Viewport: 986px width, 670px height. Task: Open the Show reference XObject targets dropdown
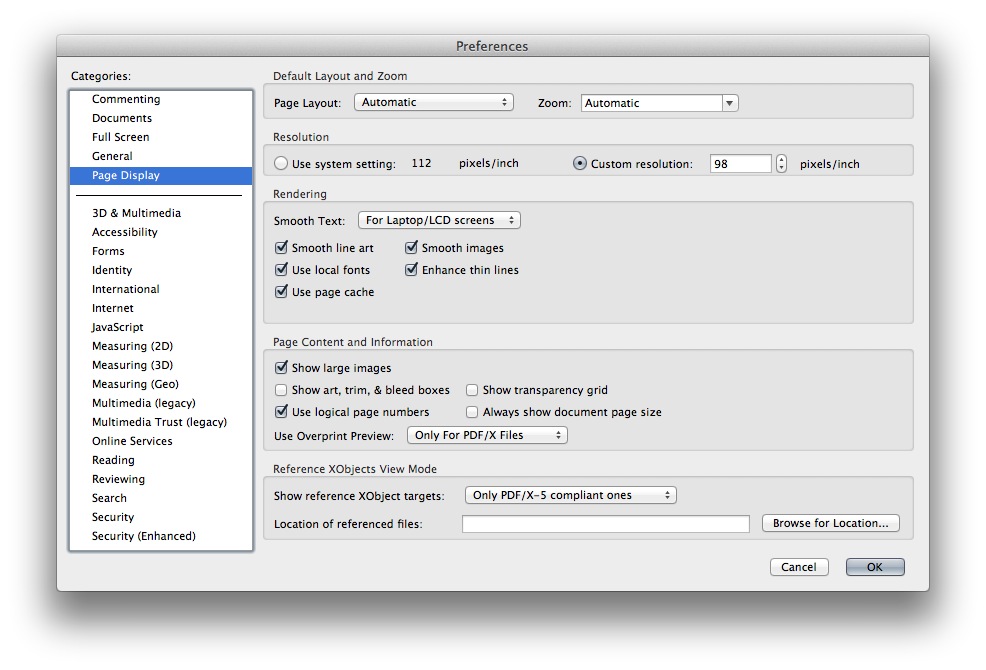click(x=570, y=495)
